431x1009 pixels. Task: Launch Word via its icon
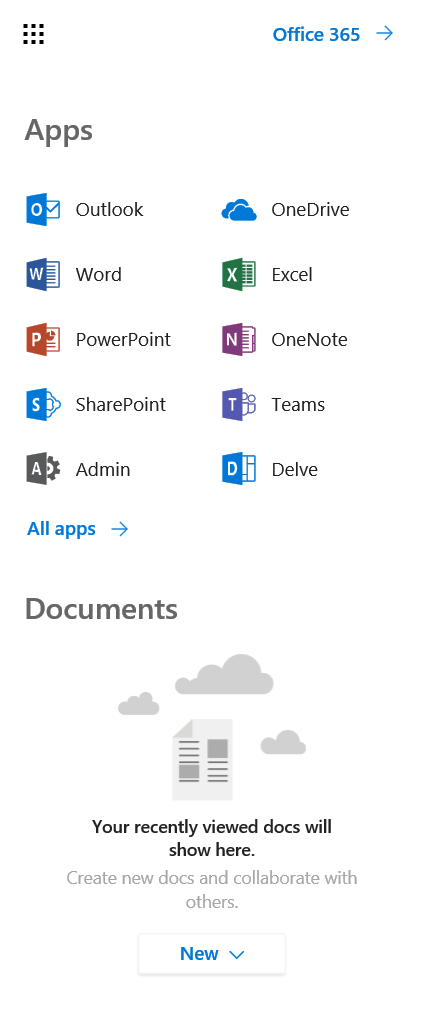pos(43,275)
